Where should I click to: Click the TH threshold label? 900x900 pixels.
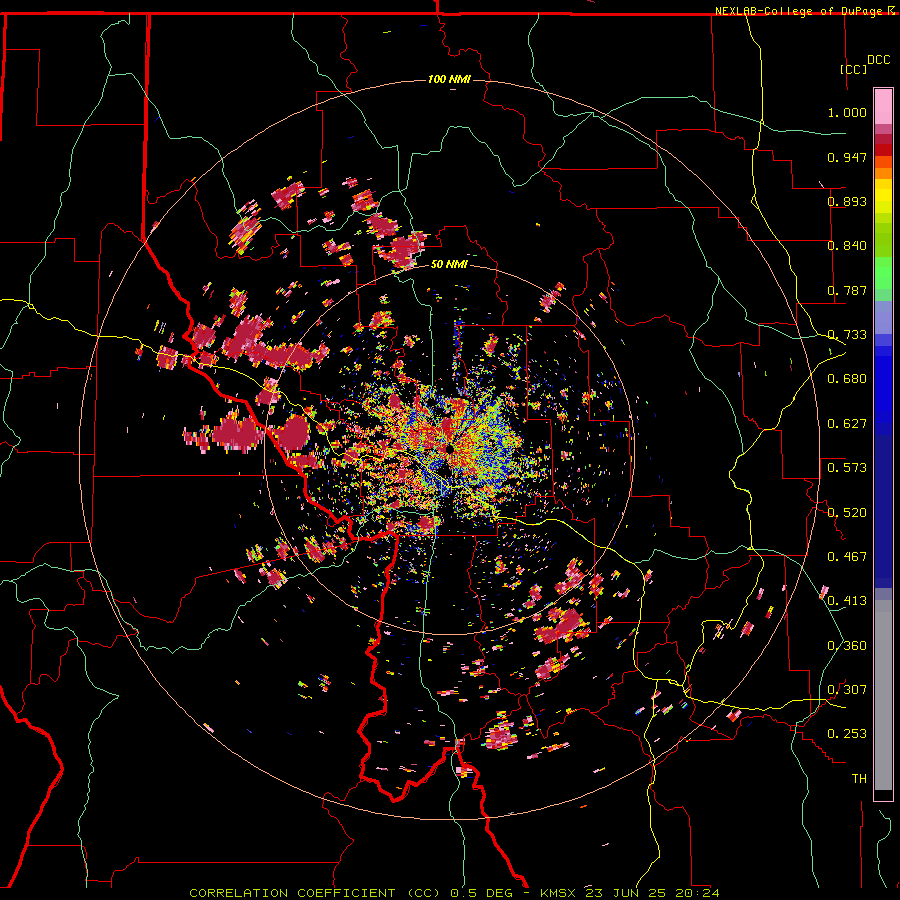pos(859,779)
